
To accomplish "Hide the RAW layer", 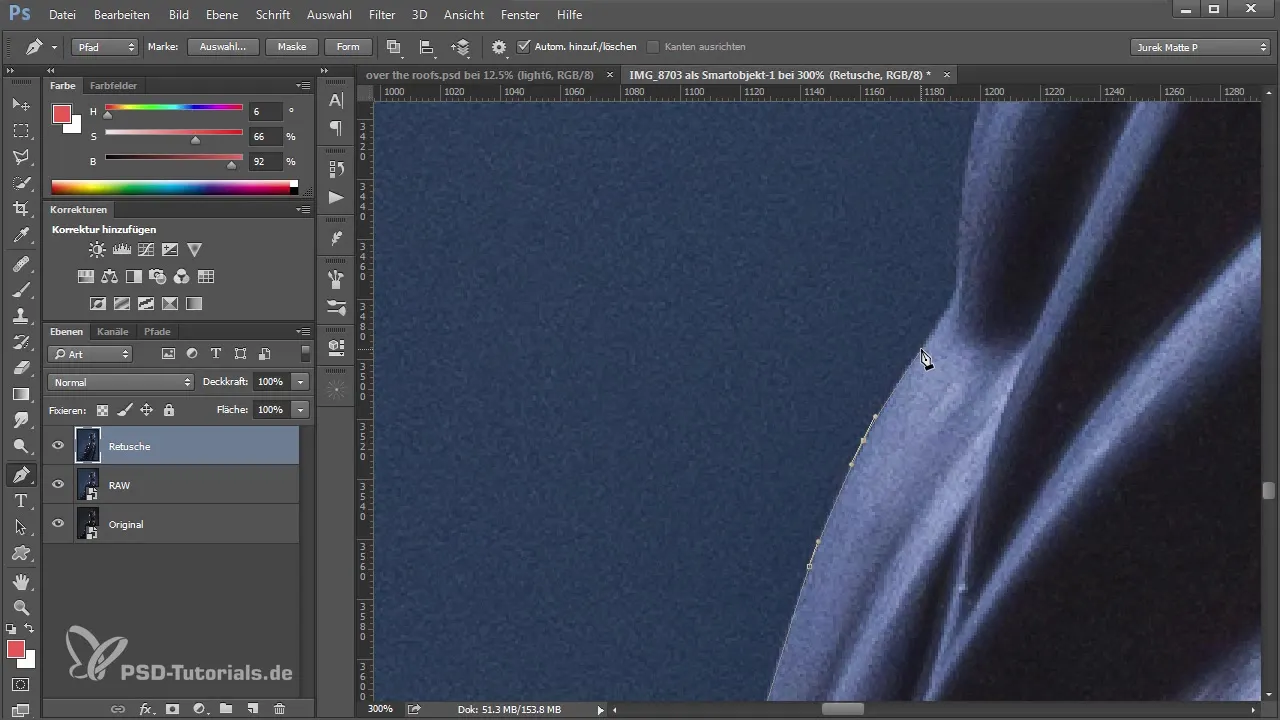I will click(x=58, y=485).
